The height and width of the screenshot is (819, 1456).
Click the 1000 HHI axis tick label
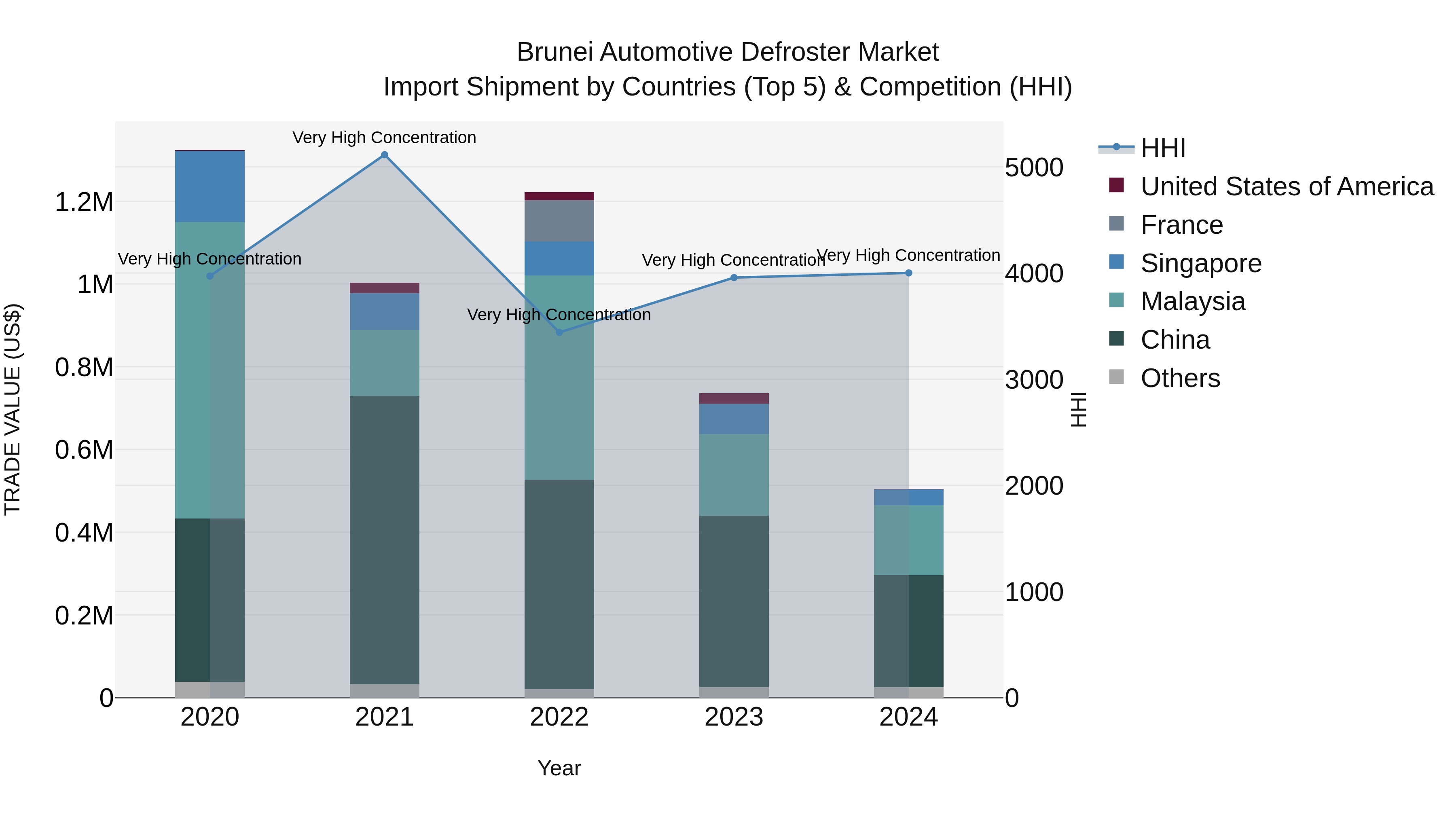1034,592
